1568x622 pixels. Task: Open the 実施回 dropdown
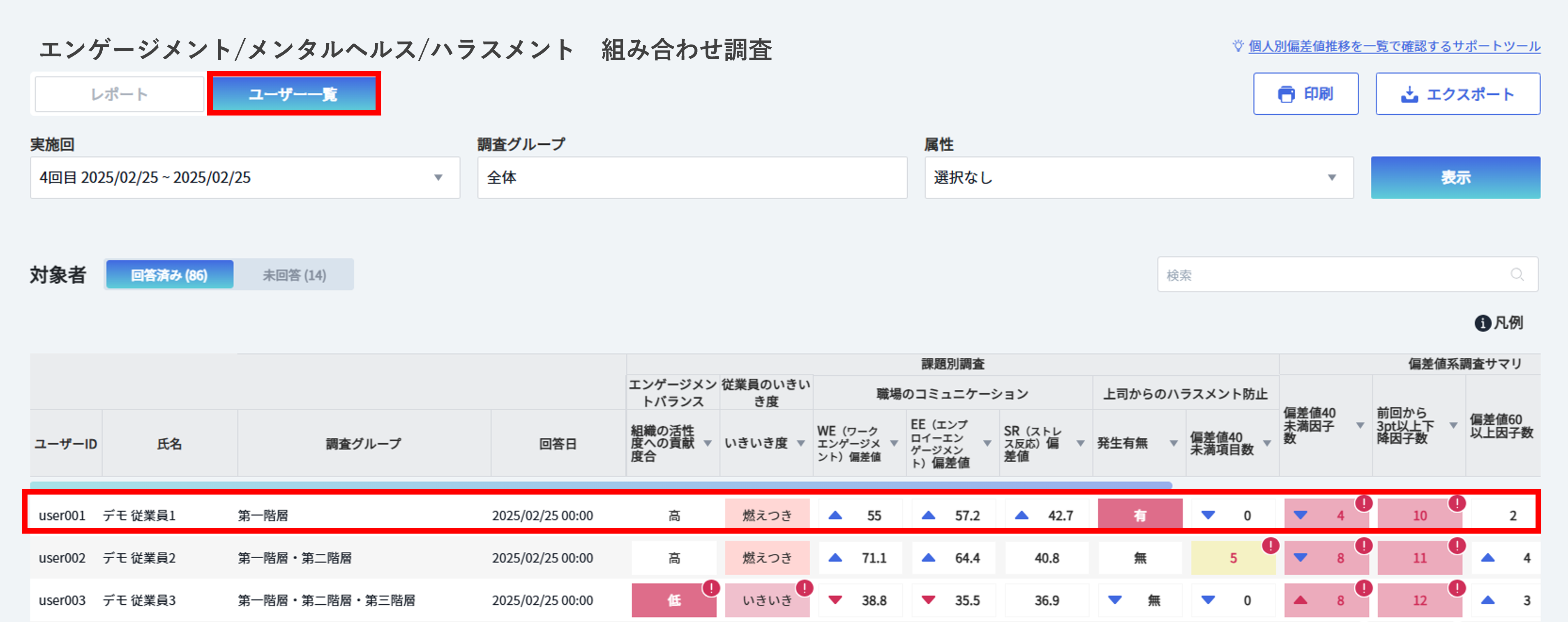[x=245, y=177]
